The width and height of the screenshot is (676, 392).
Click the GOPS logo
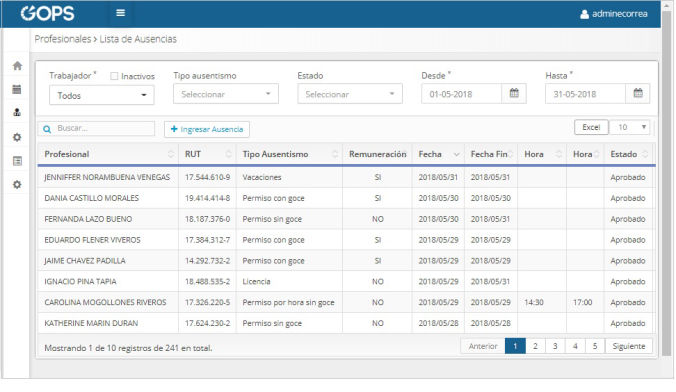tap(47, 14)
